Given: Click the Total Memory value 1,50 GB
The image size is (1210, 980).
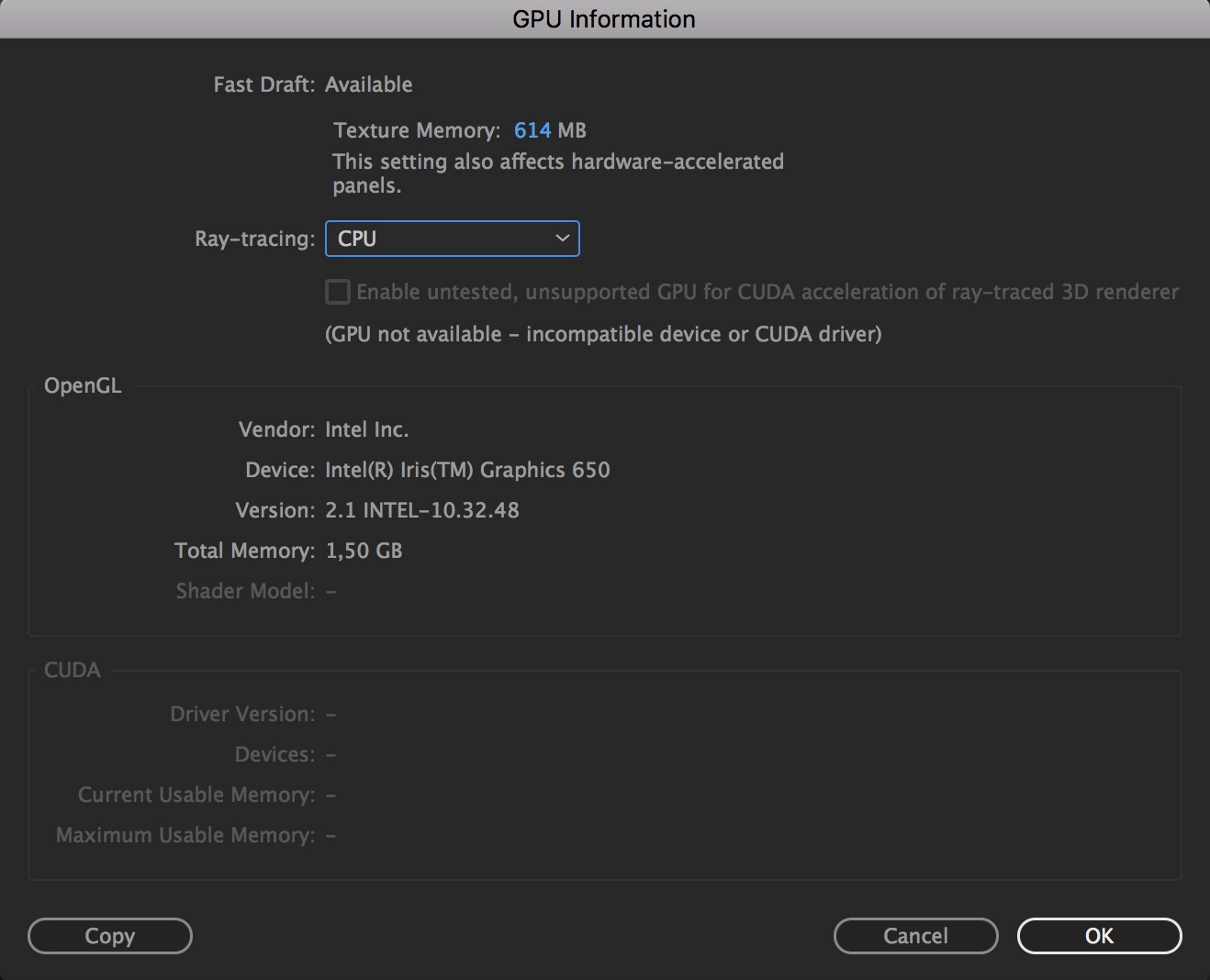Looking at the screenshot, I should point(364,551).
